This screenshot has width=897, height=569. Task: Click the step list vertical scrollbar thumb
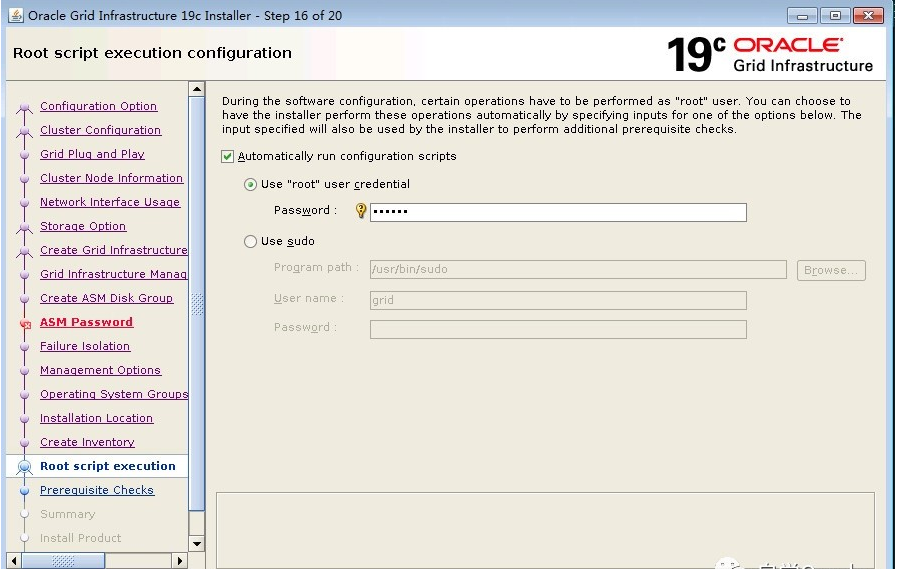[x=197, y=304]
